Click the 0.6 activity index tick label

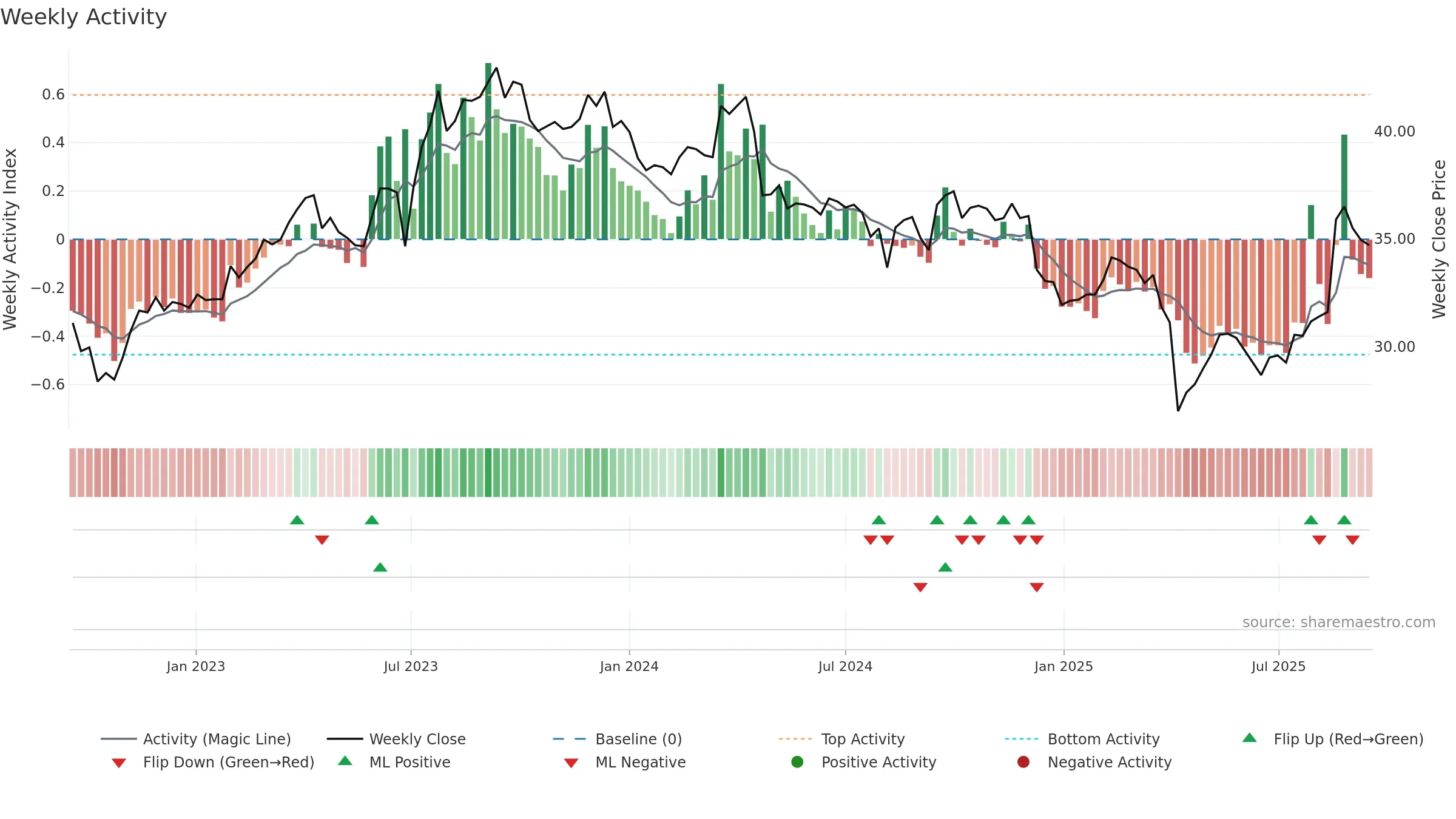coord(53,95)
